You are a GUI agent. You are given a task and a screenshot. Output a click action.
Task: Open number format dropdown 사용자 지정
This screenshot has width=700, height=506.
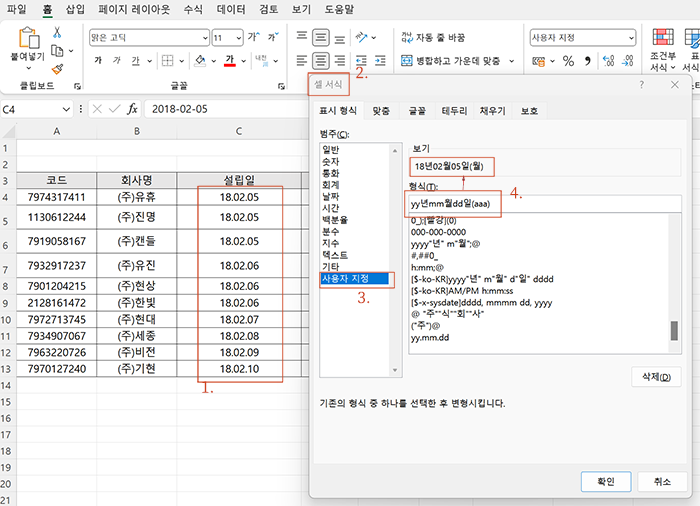631,38
